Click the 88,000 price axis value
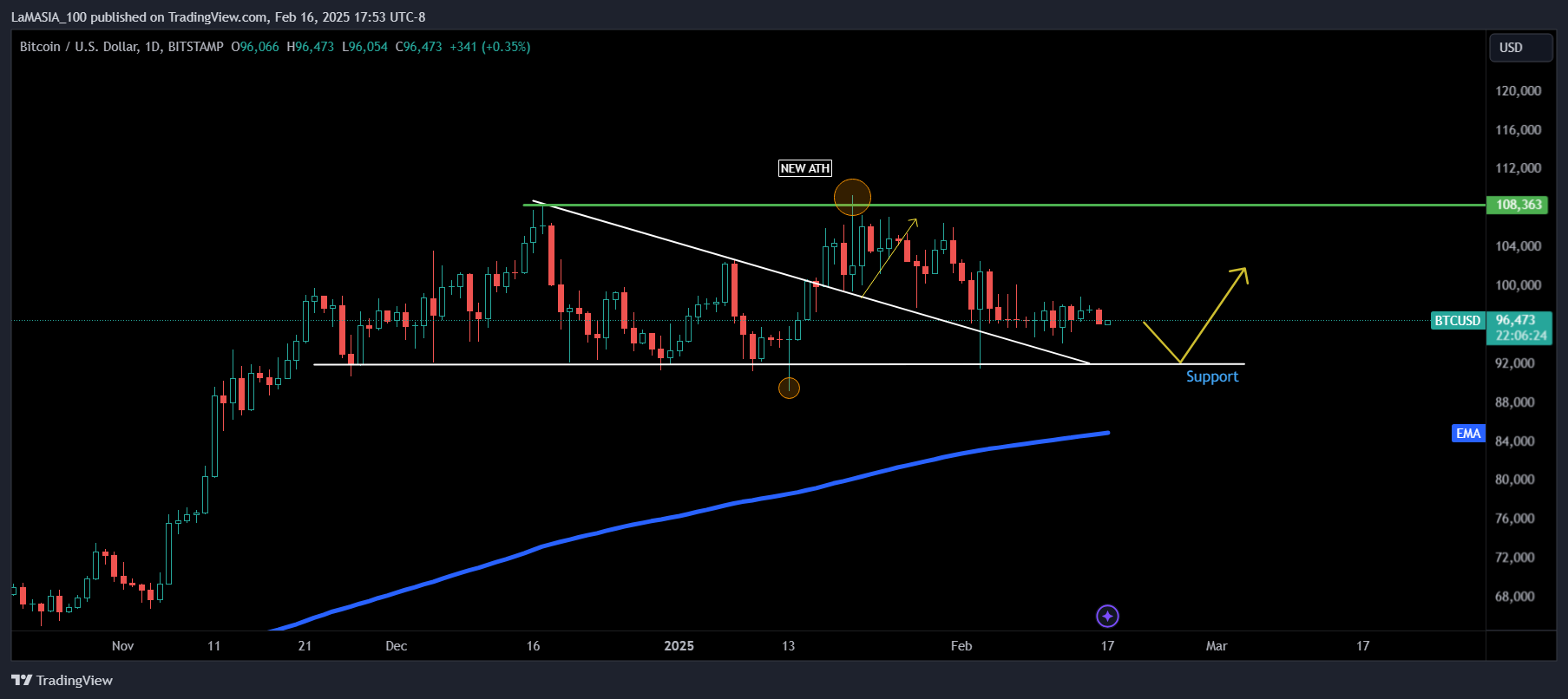This screenshot has height=699, width=1568. [x=1515, y=402]
